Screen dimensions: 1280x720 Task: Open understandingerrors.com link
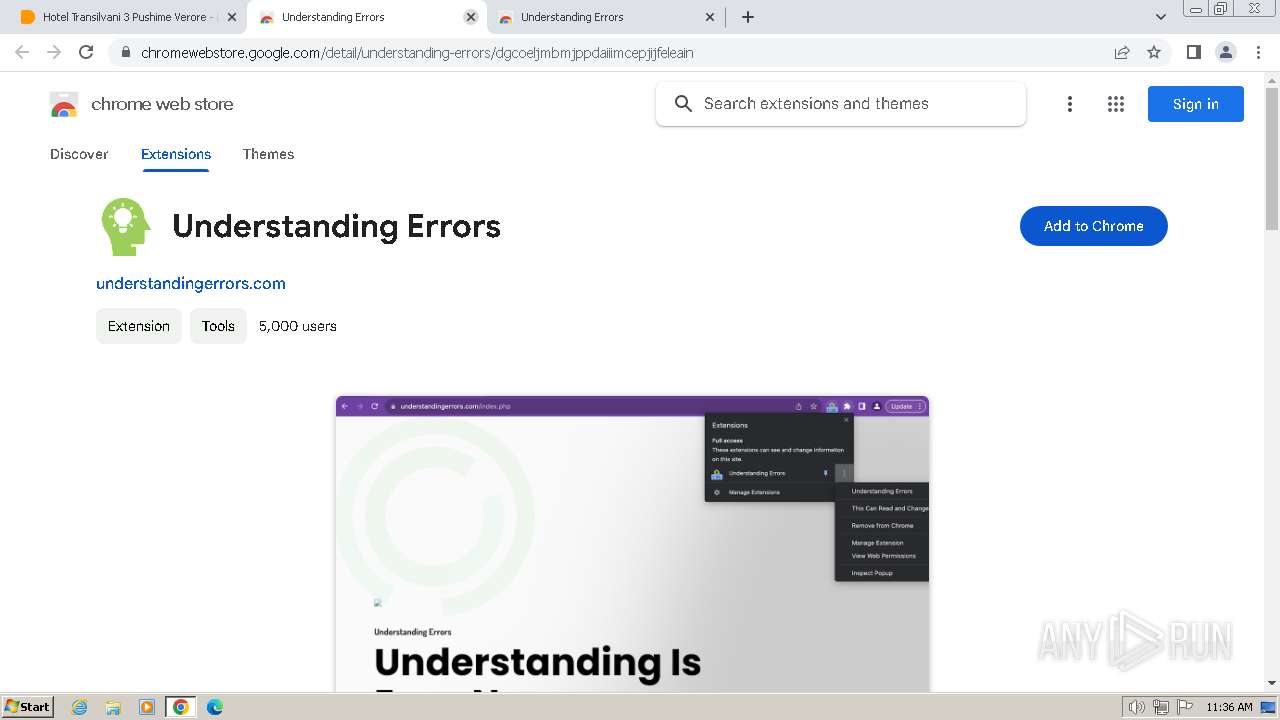(191, 284)
